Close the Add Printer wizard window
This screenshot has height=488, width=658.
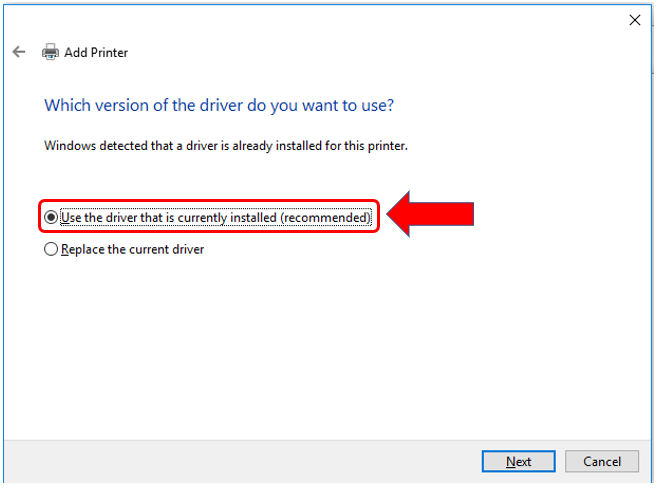(634, 19)
